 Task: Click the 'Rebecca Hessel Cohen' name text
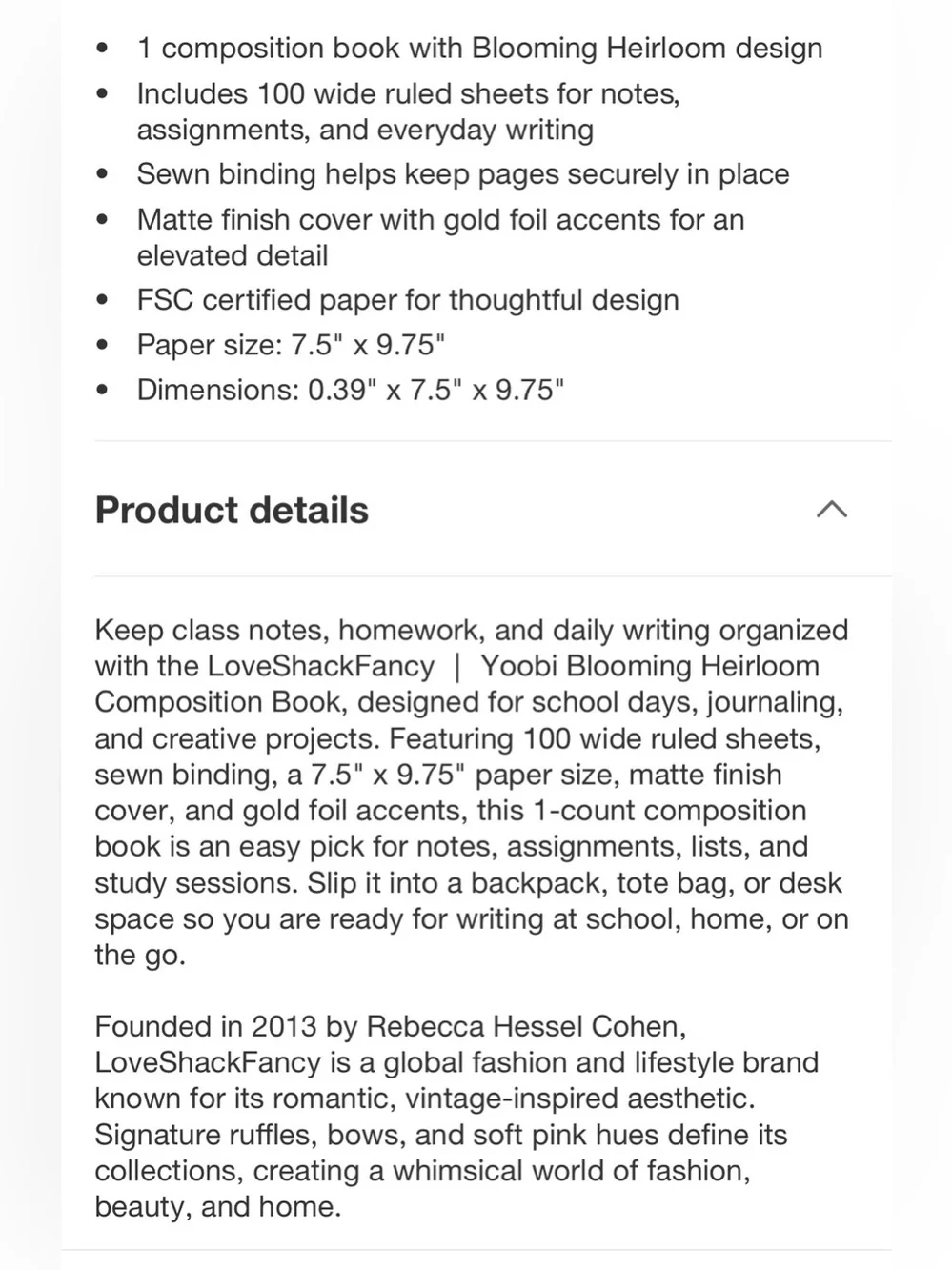click(x=523, y=1026)
